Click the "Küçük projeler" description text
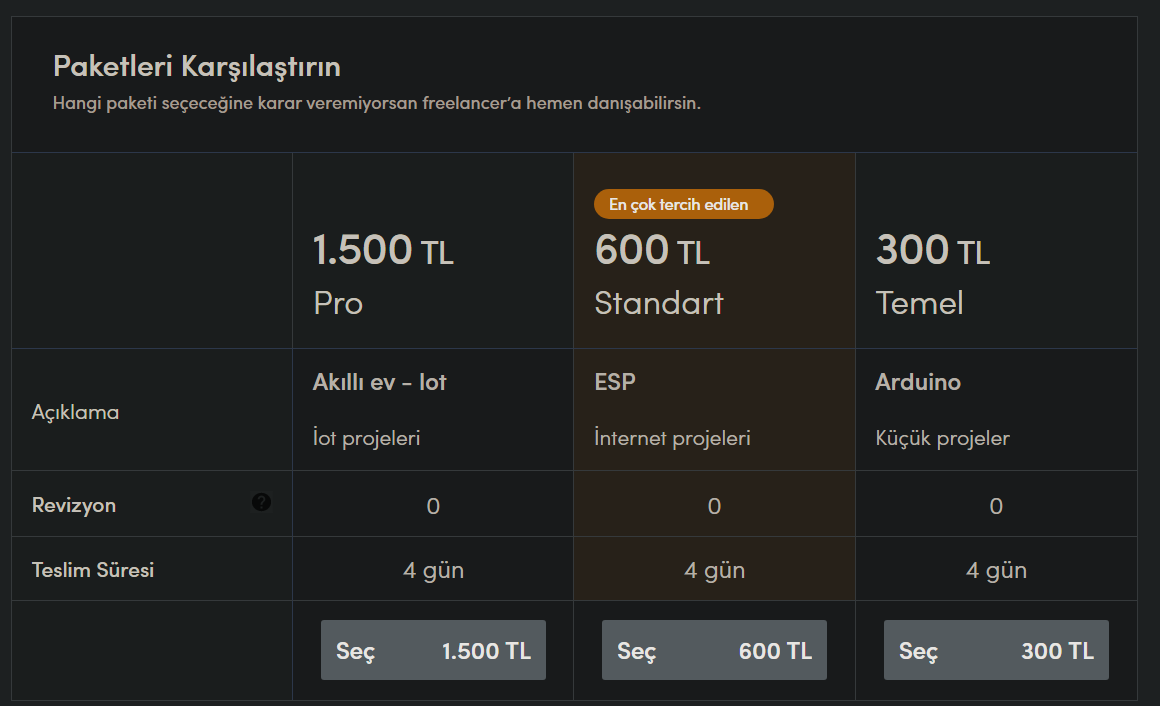 pyautogui.click(x=942, y=438)
